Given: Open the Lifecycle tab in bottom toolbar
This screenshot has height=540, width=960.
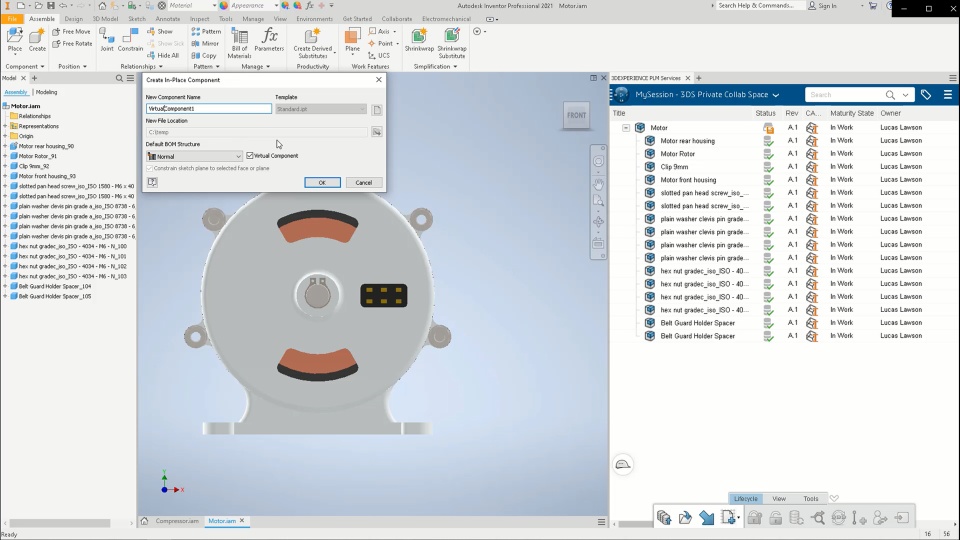Looking at the screenshot, I should click(x=745, y=498).
